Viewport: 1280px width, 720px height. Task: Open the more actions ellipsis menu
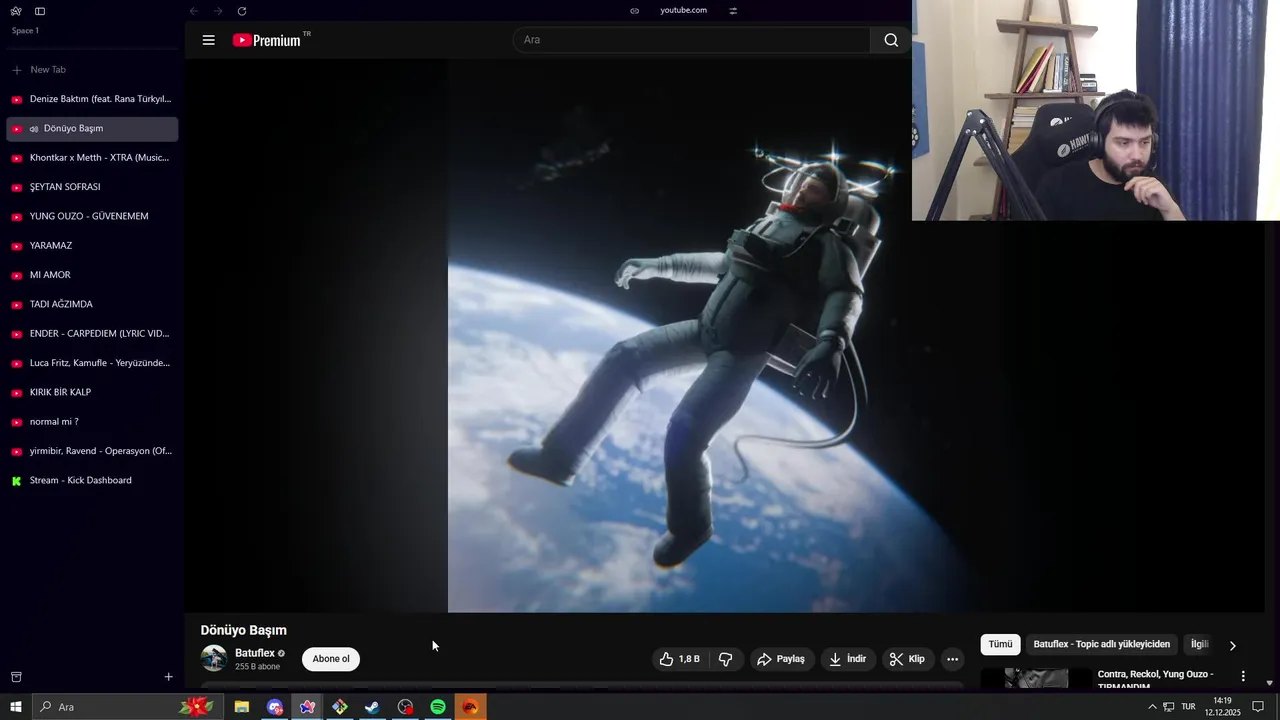pos(953,659)
